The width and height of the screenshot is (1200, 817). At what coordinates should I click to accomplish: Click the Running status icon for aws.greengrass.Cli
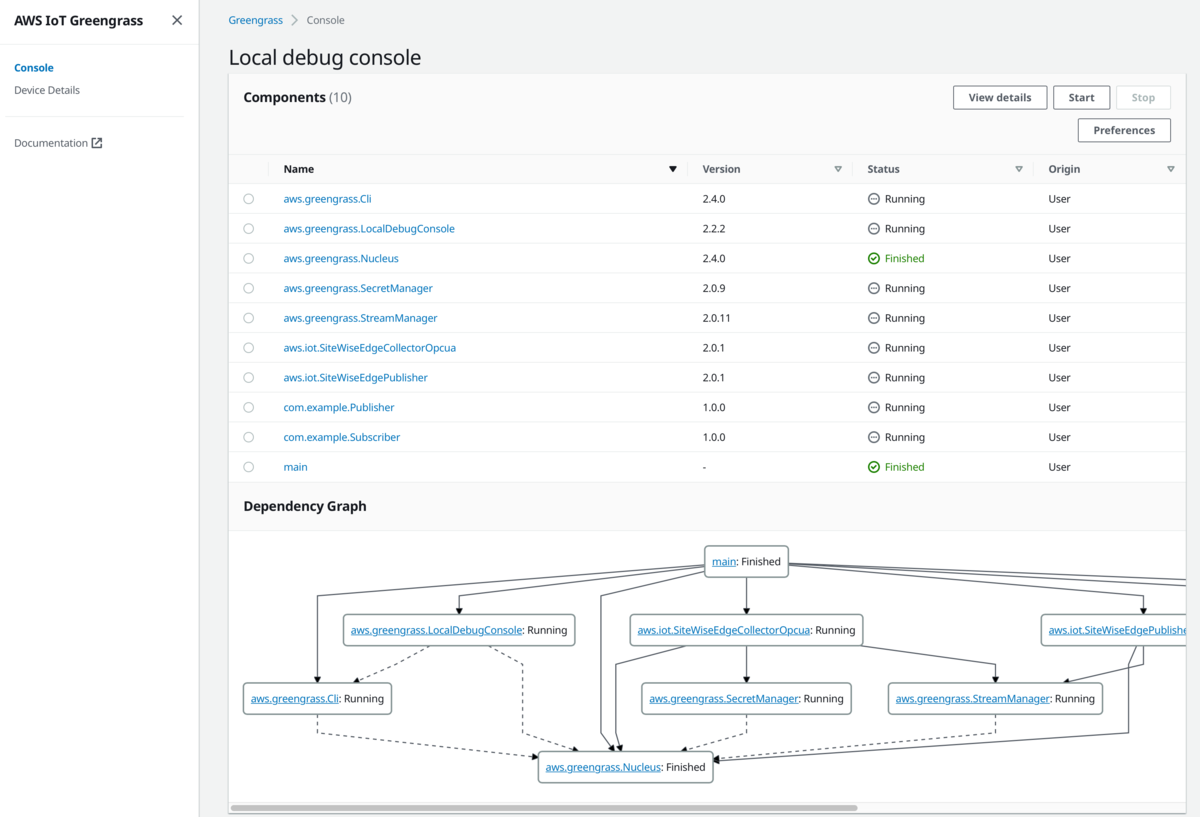coord(874,199)
